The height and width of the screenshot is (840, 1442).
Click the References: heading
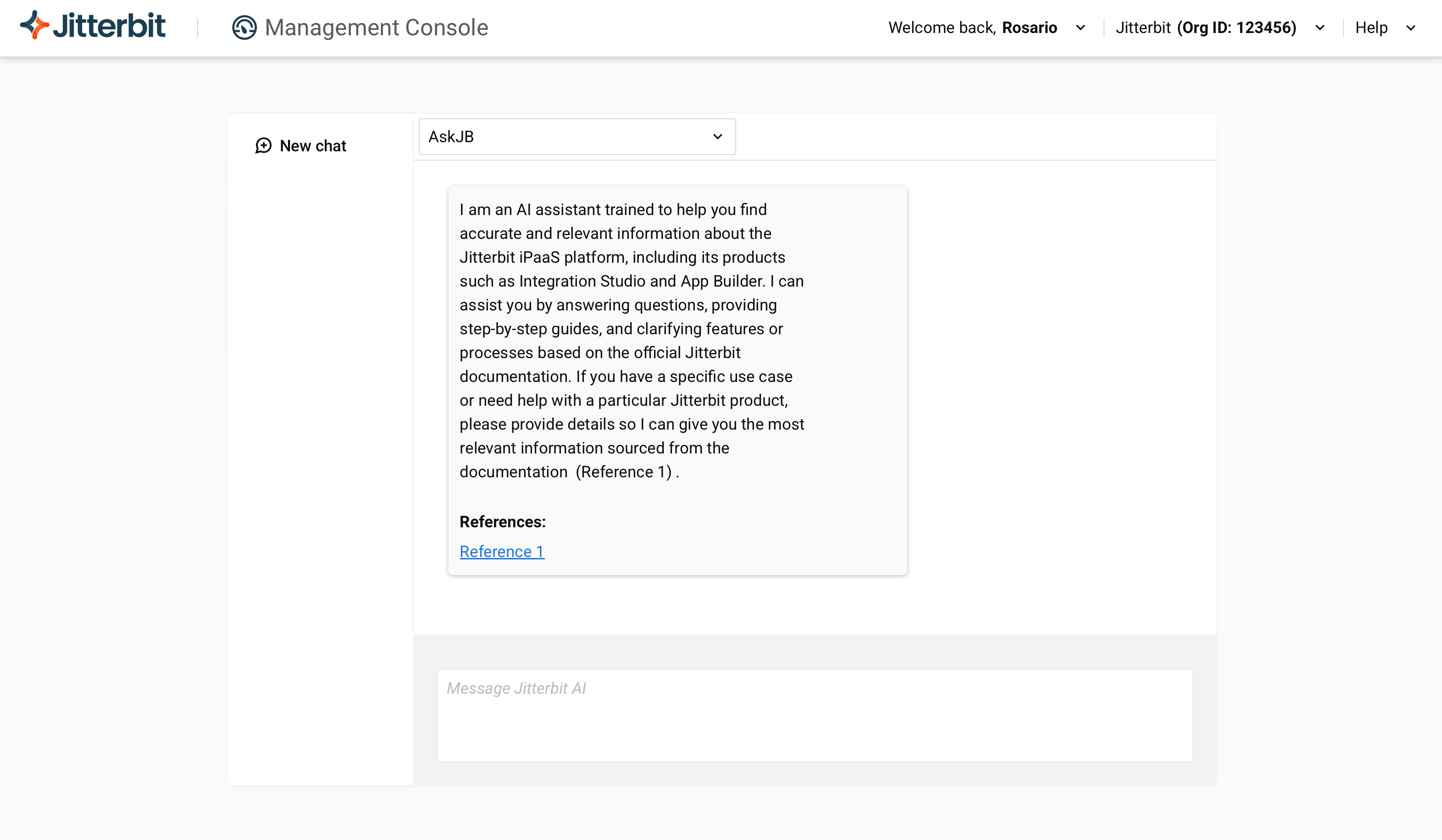(x=502, y=522)
